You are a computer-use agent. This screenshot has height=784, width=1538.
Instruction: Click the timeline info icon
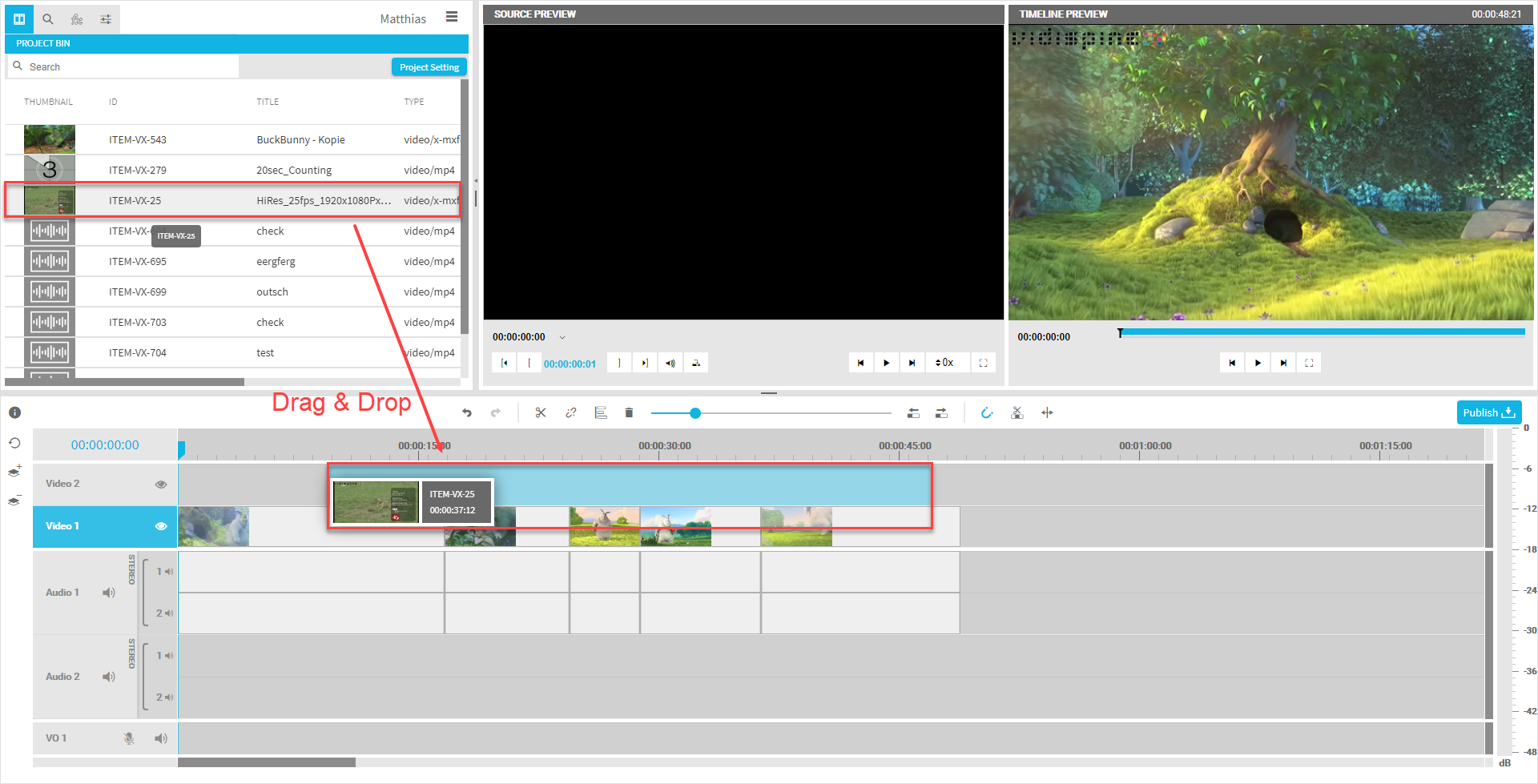[14, 413]
